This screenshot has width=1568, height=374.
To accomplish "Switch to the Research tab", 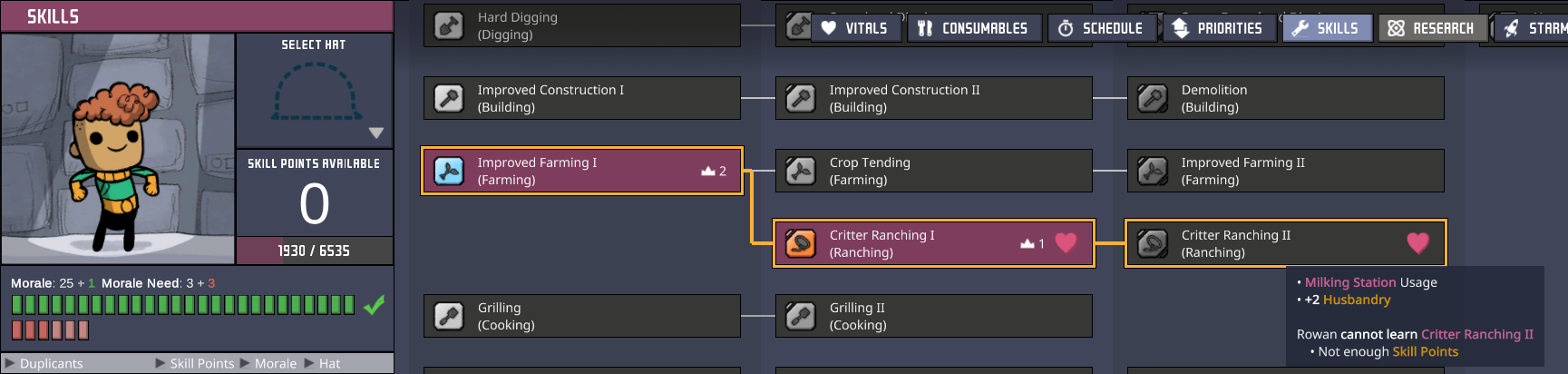I will [x=1432, y=28].
